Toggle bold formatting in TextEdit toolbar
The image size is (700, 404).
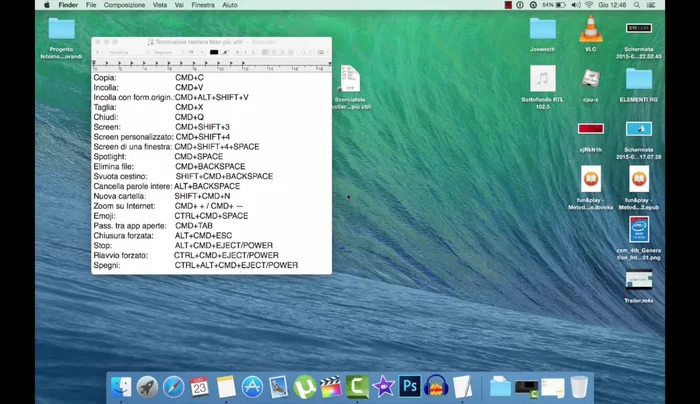pos(239,52)
